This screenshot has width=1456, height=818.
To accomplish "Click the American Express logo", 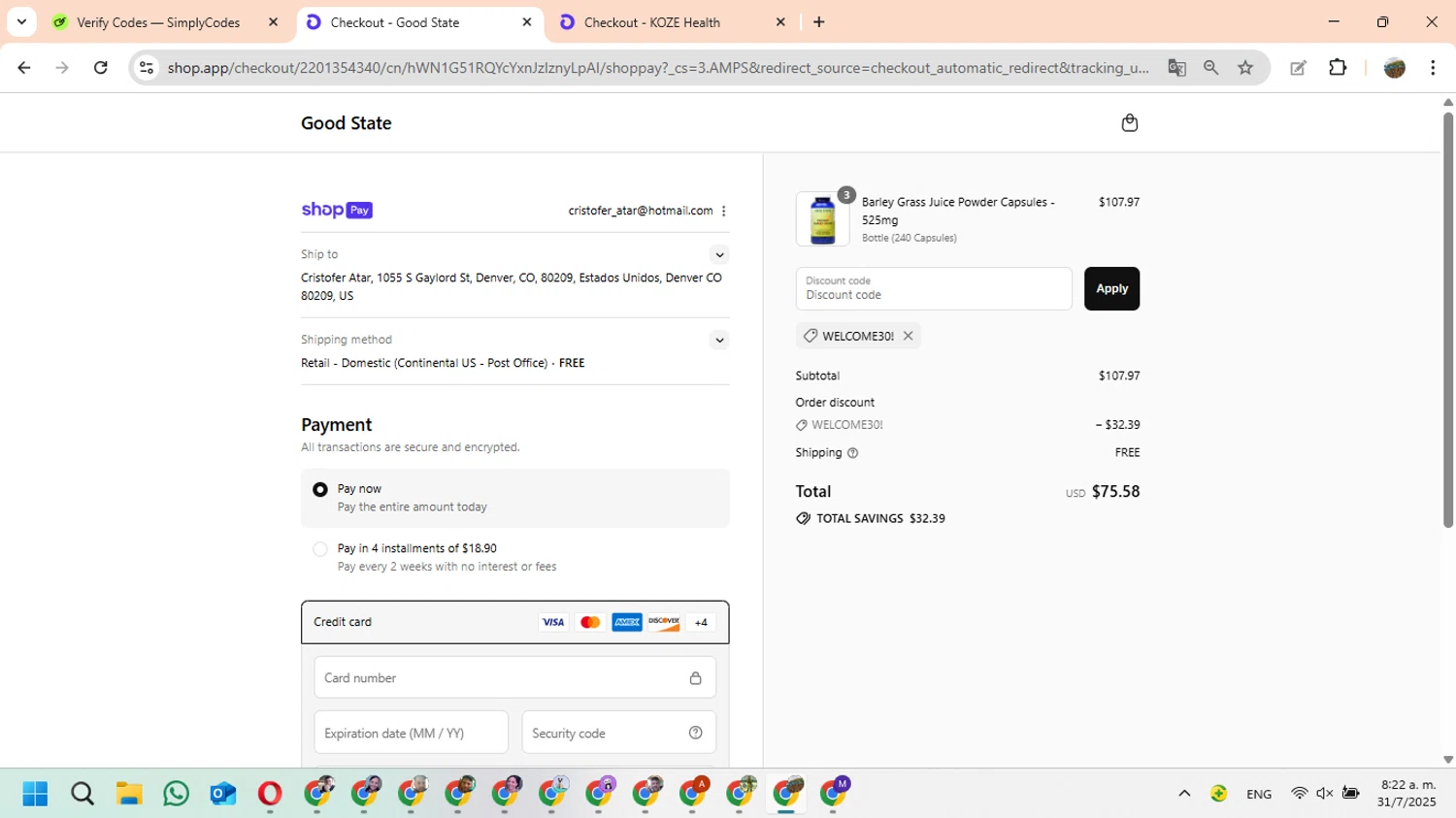I will (627, 622).
